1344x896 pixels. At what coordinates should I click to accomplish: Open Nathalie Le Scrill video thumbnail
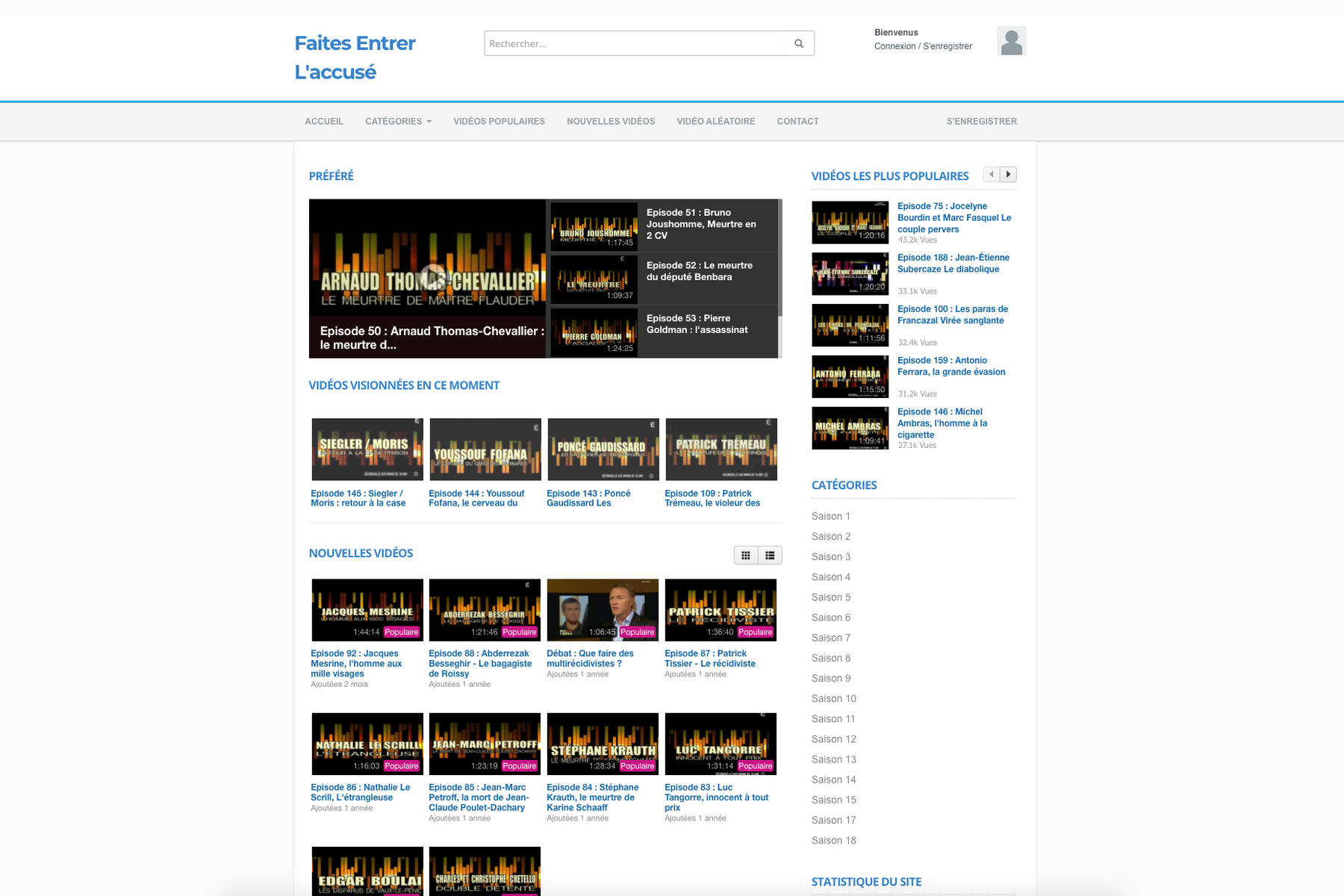367,744
